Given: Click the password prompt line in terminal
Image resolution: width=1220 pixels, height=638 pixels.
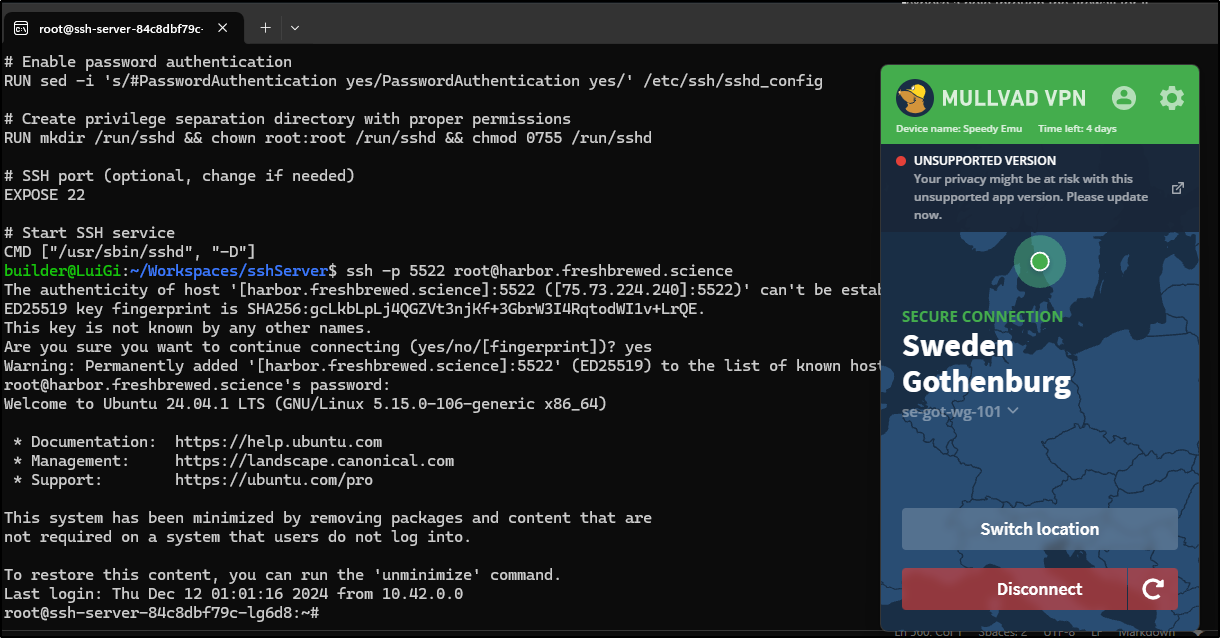Looking at the screenshot, I should [x=197, y=385].
